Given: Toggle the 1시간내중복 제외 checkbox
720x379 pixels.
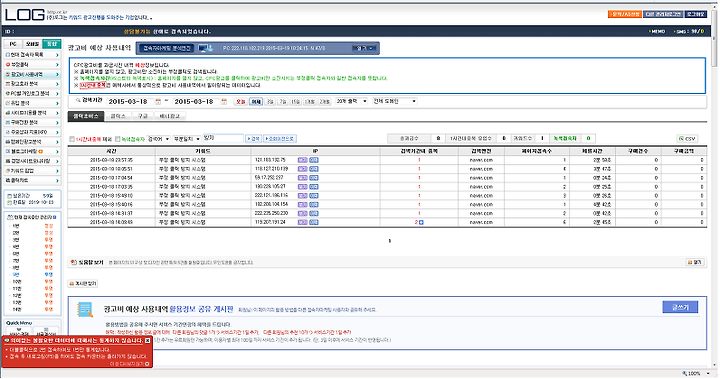Looking at the screenshot, I should (x=72, y=139).
